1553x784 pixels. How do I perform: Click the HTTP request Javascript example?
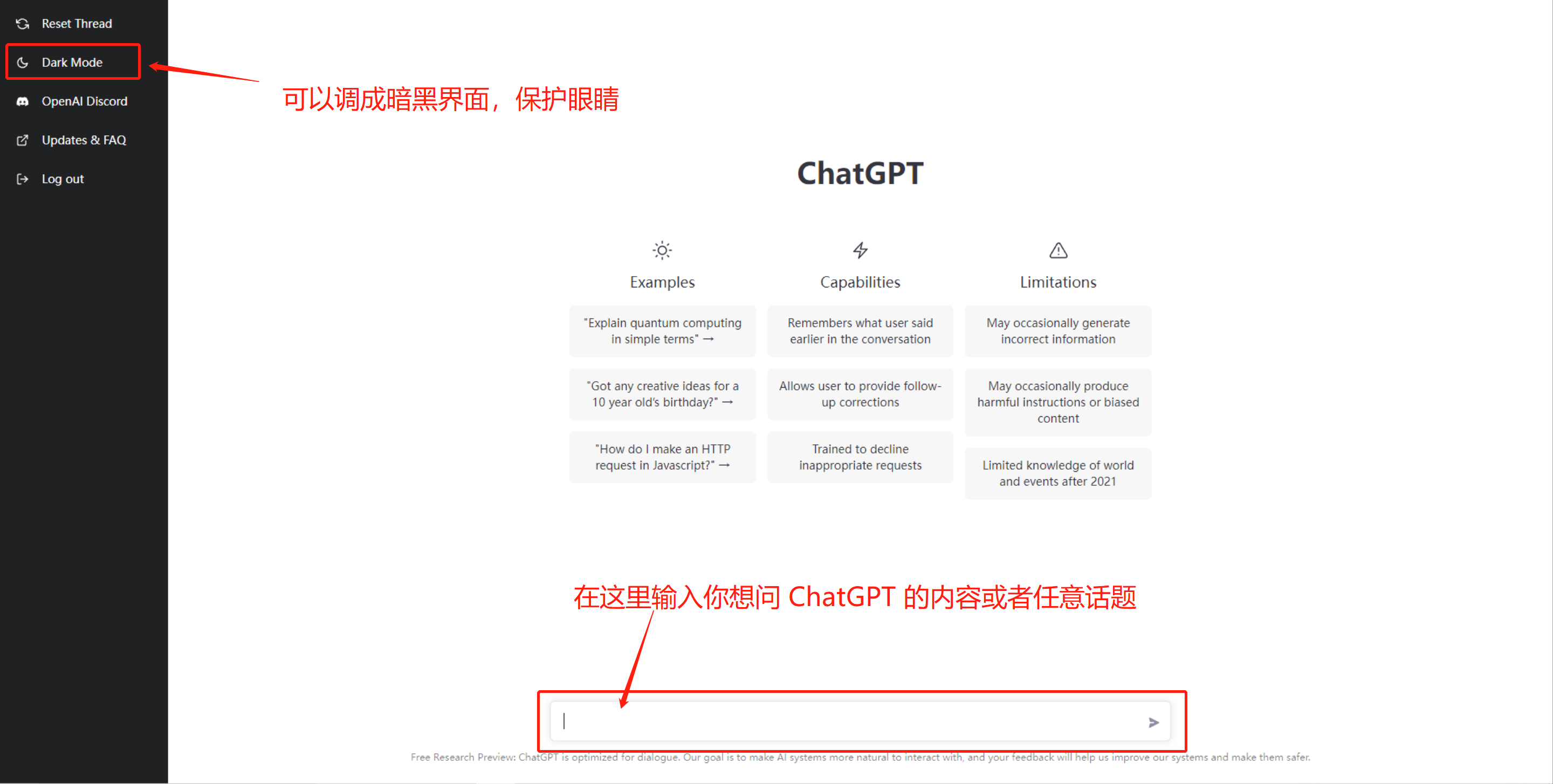(661, 456)
